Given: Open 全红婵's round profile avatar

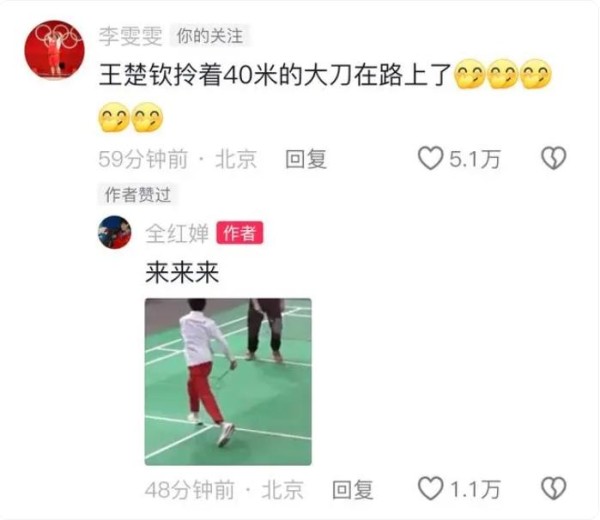Looking at the screenshot, I should click(x=114, y=232).
